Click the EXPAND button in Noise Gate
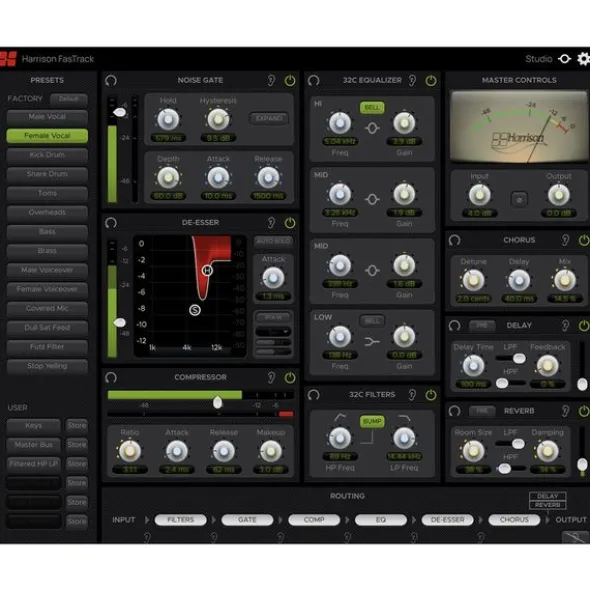The width and height of the screenshot is (590, 591). click(269, 119)
